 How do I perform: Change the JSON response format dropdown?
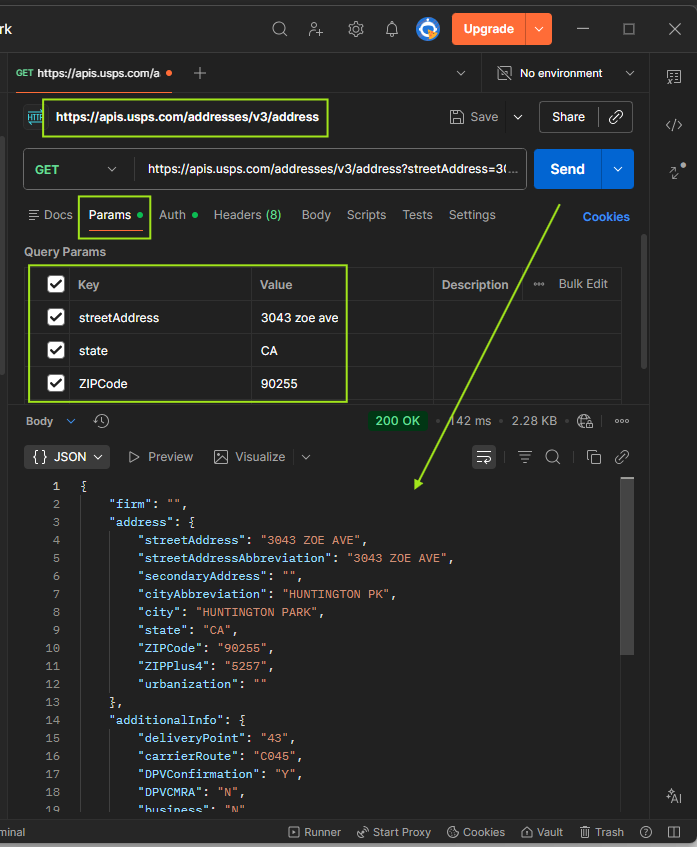[67, 457]
